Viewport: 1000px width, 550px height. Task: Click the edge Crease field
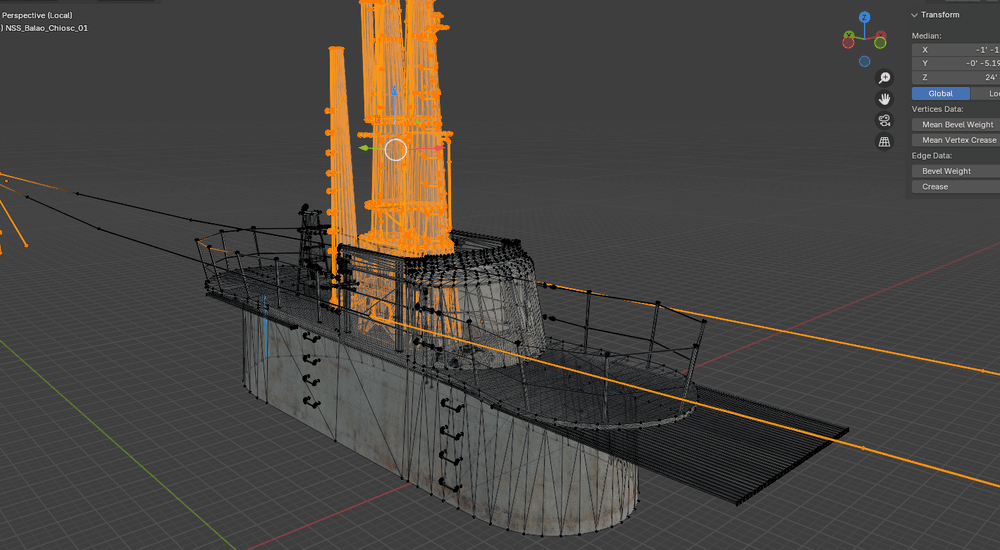[x=956, y=187]
